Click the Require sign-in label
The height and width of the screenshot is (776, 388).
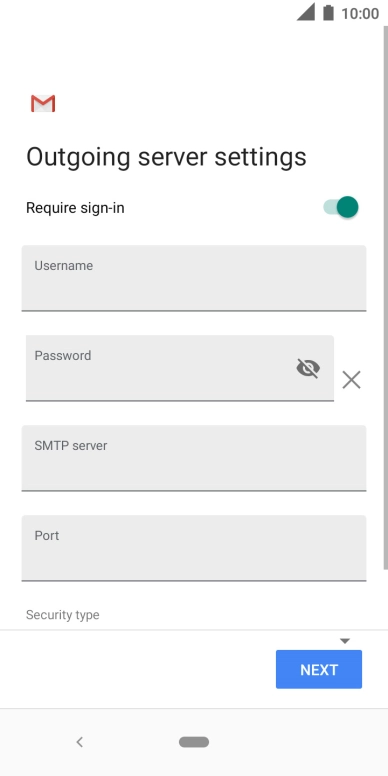click(75, 208)
